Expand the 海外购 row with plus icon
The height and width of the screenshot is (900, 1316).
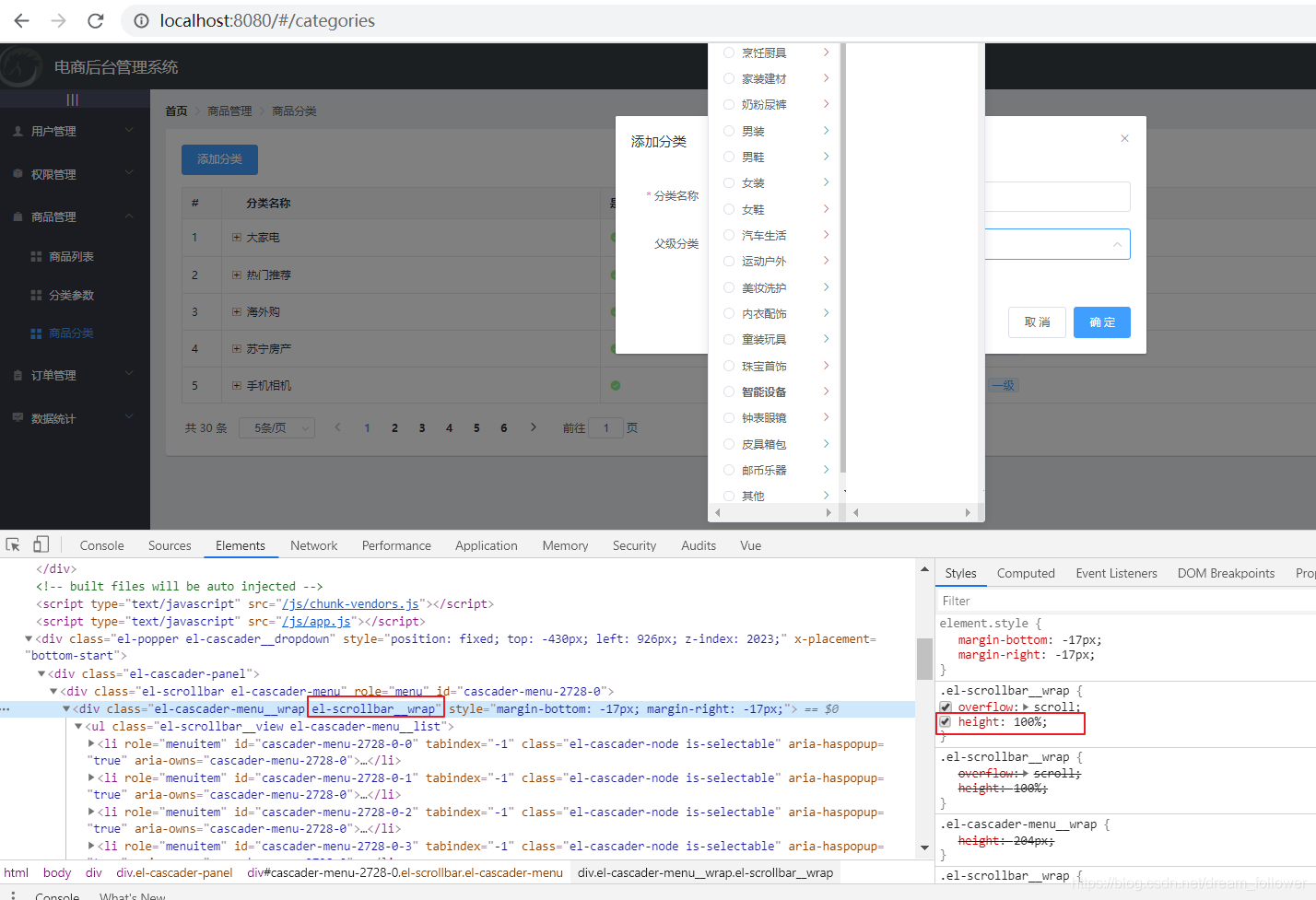(x=237, y=312)
